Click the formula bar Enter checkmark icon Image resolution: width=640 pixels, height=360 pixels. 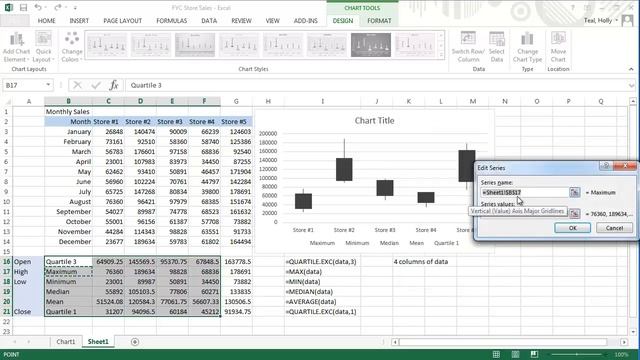pyautogui.click(x=96, y=85)
